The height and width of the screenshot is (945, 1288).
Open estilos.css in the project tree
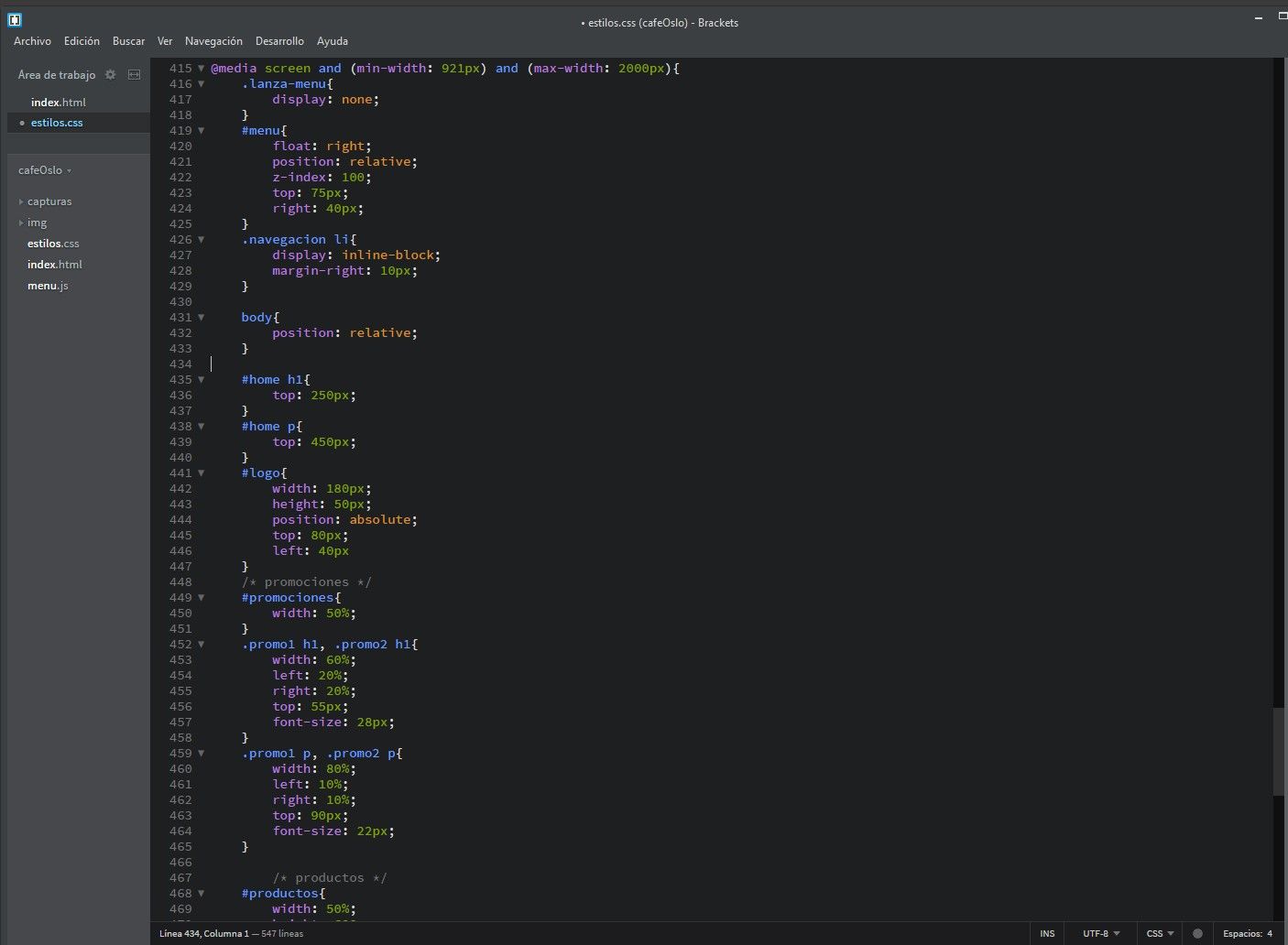point(53,244)
